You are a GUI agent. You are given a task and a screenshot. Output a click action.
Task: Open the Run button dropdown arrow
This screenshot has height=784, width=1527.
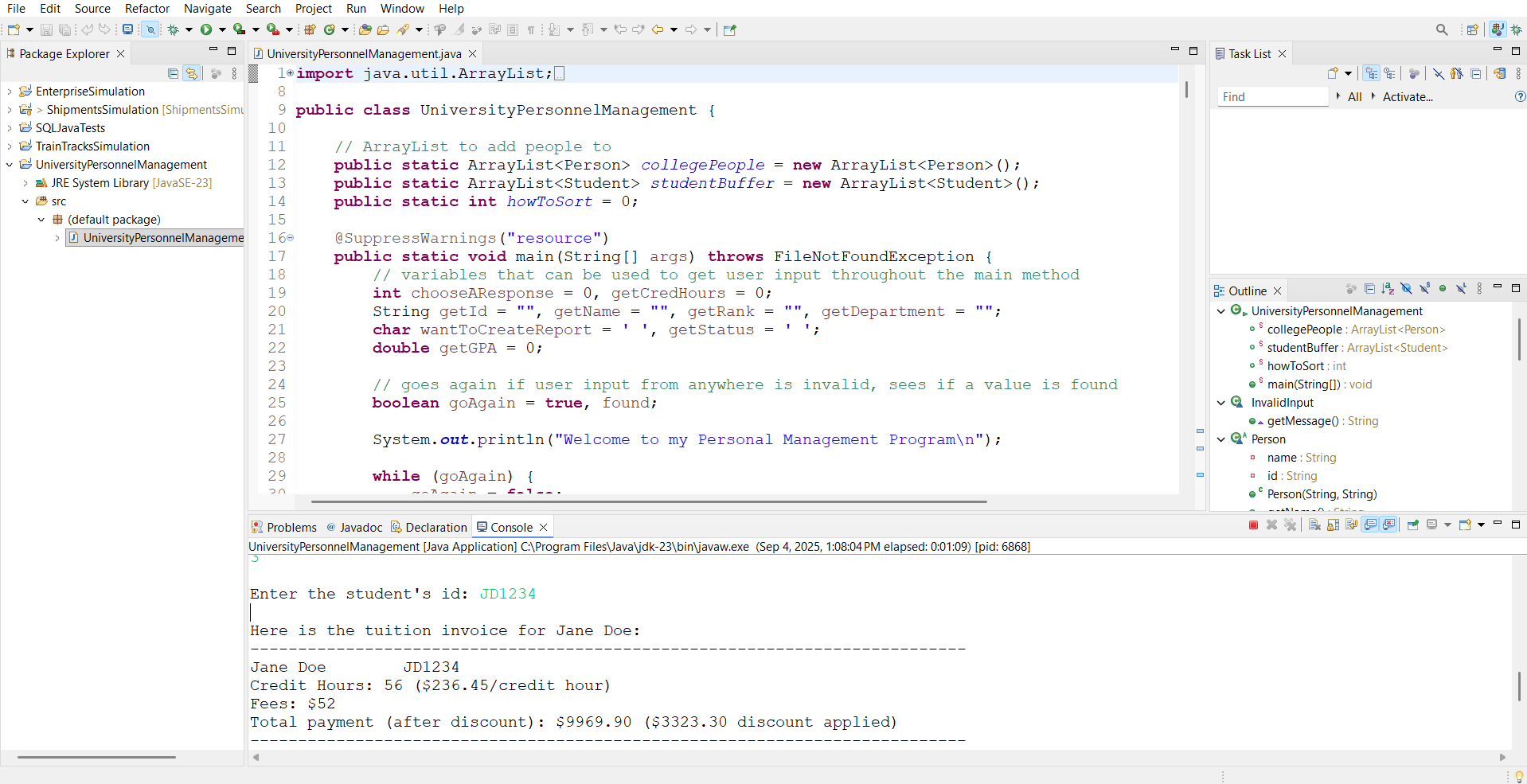[x=221, y=29]
